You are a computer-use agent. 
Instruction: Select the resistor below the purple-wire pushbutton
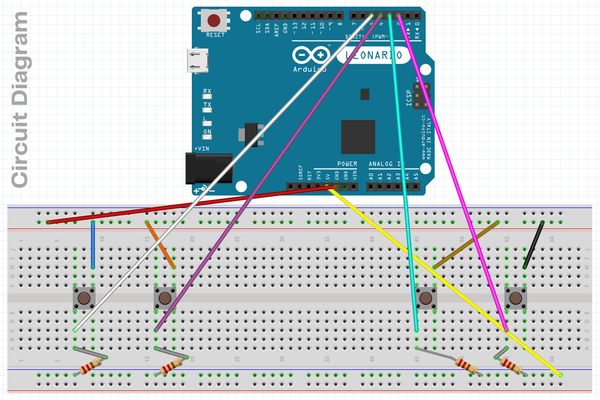coord(171,366)
